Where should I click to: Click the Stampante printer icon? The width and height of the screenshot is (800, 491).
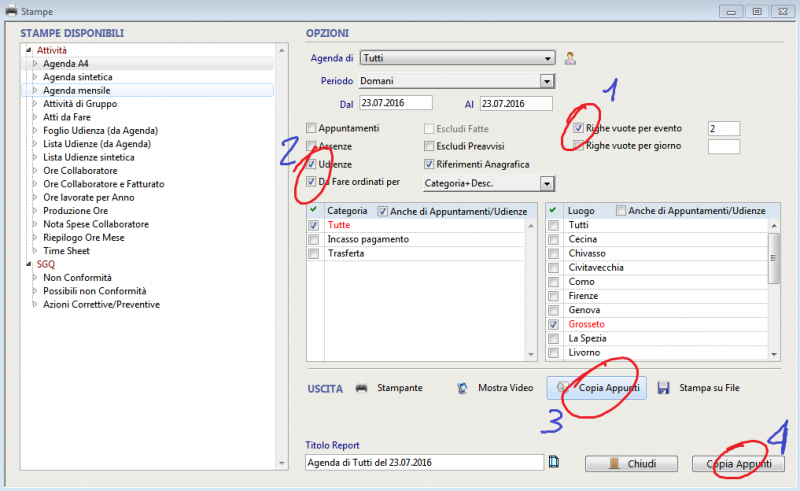point(362,387)
